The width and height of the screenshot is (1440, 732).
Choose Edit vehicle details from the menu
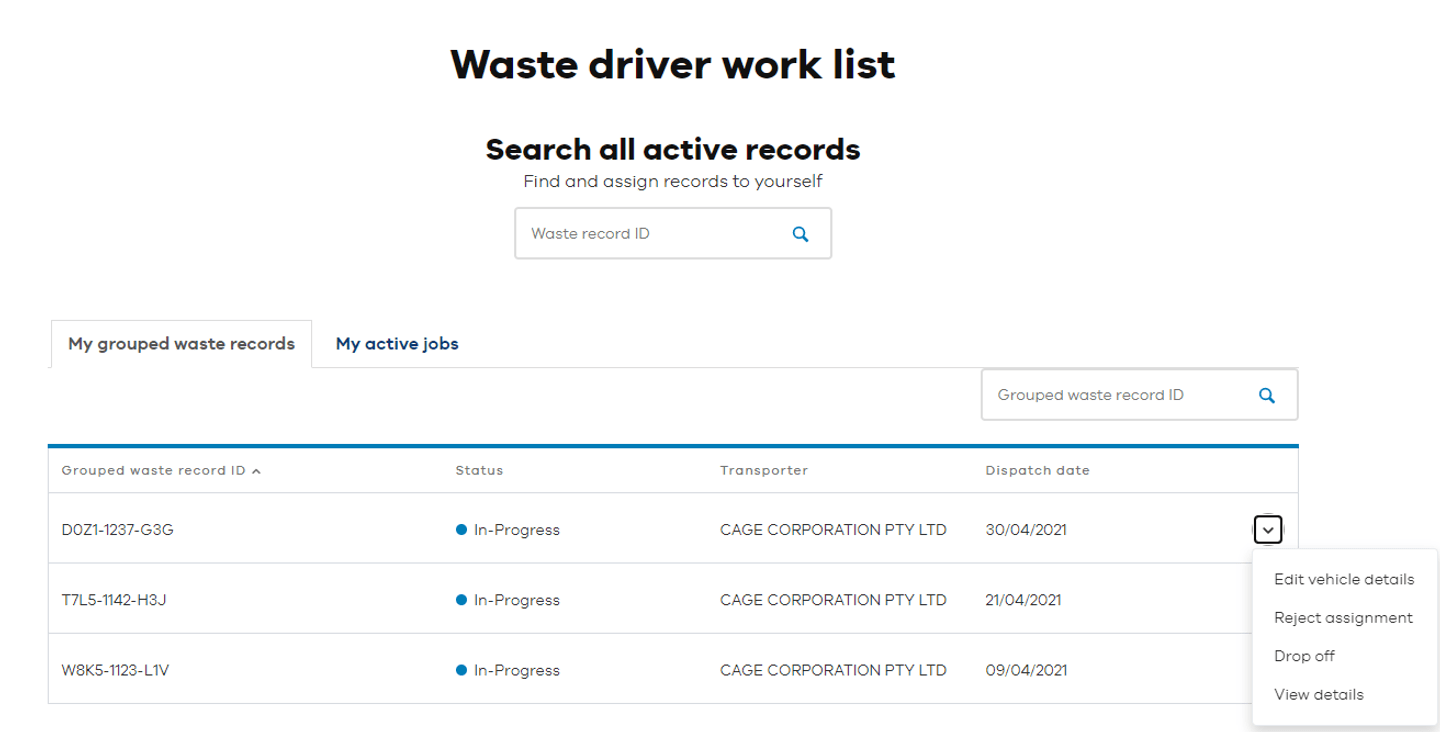[1344, 579]
